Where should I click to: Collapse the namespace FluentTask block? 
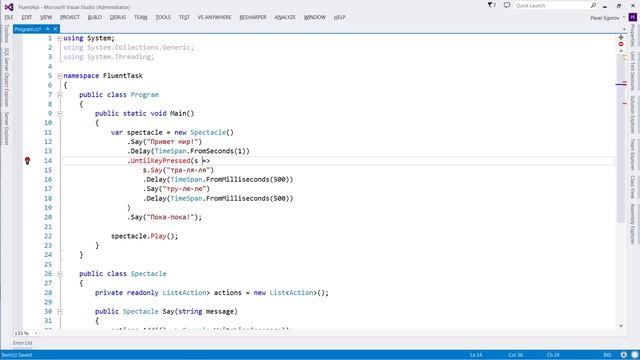(60, 76)
